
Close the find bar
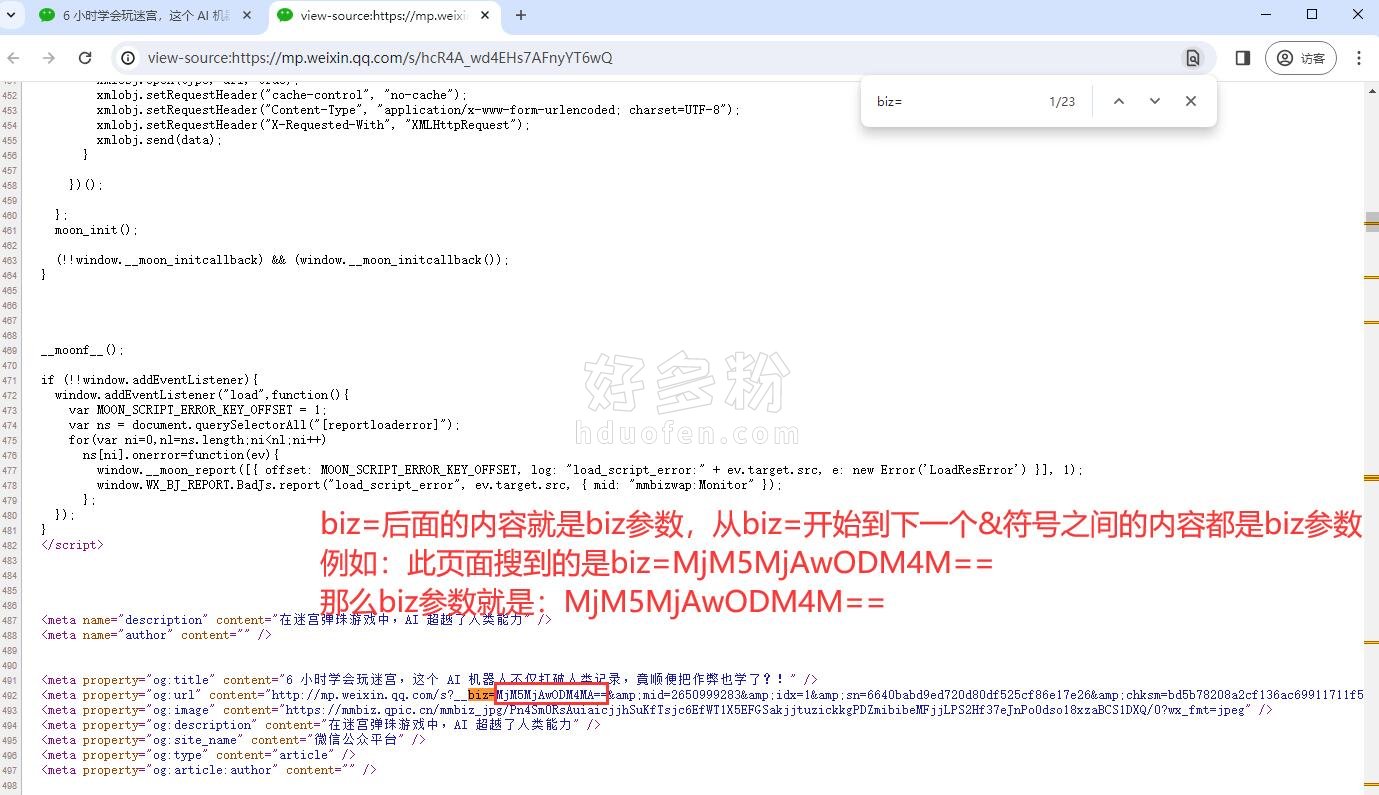click(x=1191, y=101)
